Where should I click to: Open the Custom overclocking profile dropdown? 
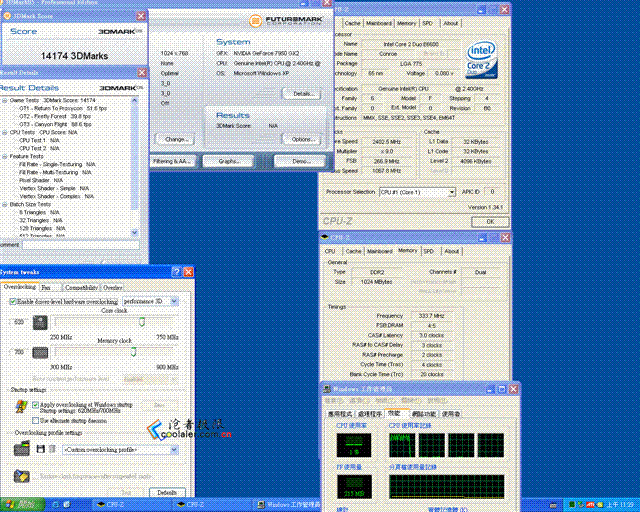[x=120, y=450]
